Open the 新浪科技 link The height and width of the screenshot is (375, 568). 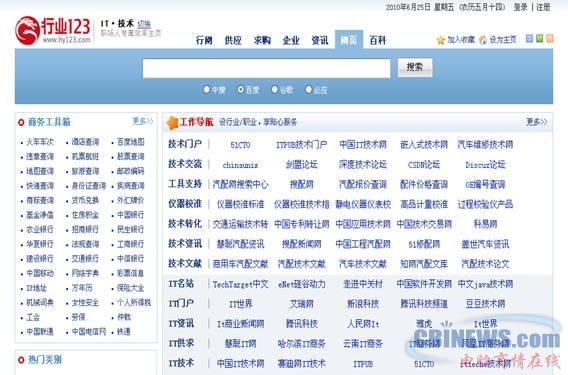[363, 304]
